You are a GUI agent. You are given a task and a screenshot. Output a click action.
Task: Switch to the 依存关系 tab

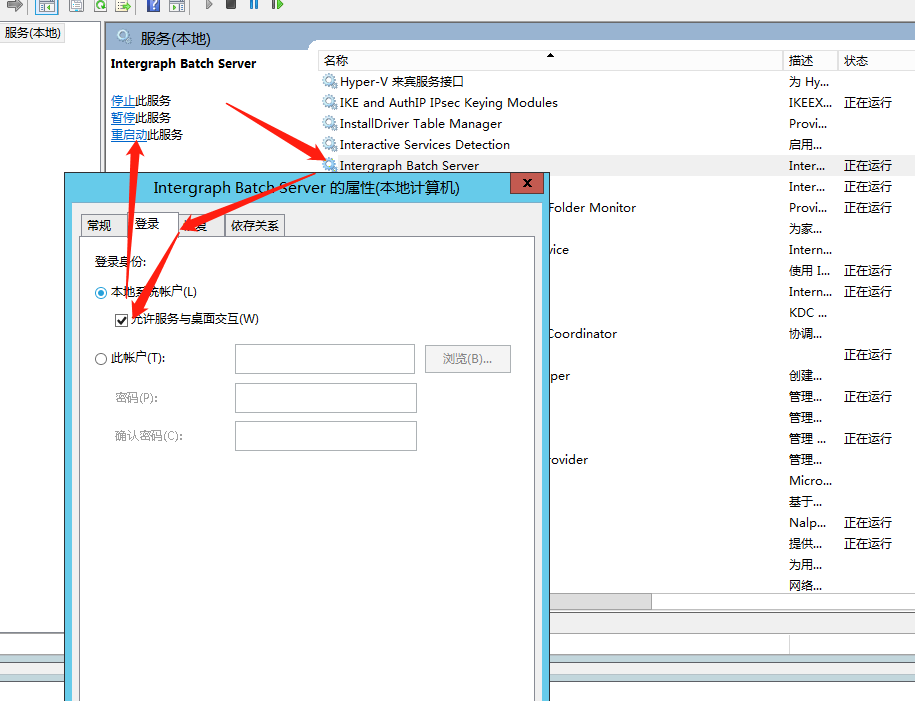click(x=255, y=225)
